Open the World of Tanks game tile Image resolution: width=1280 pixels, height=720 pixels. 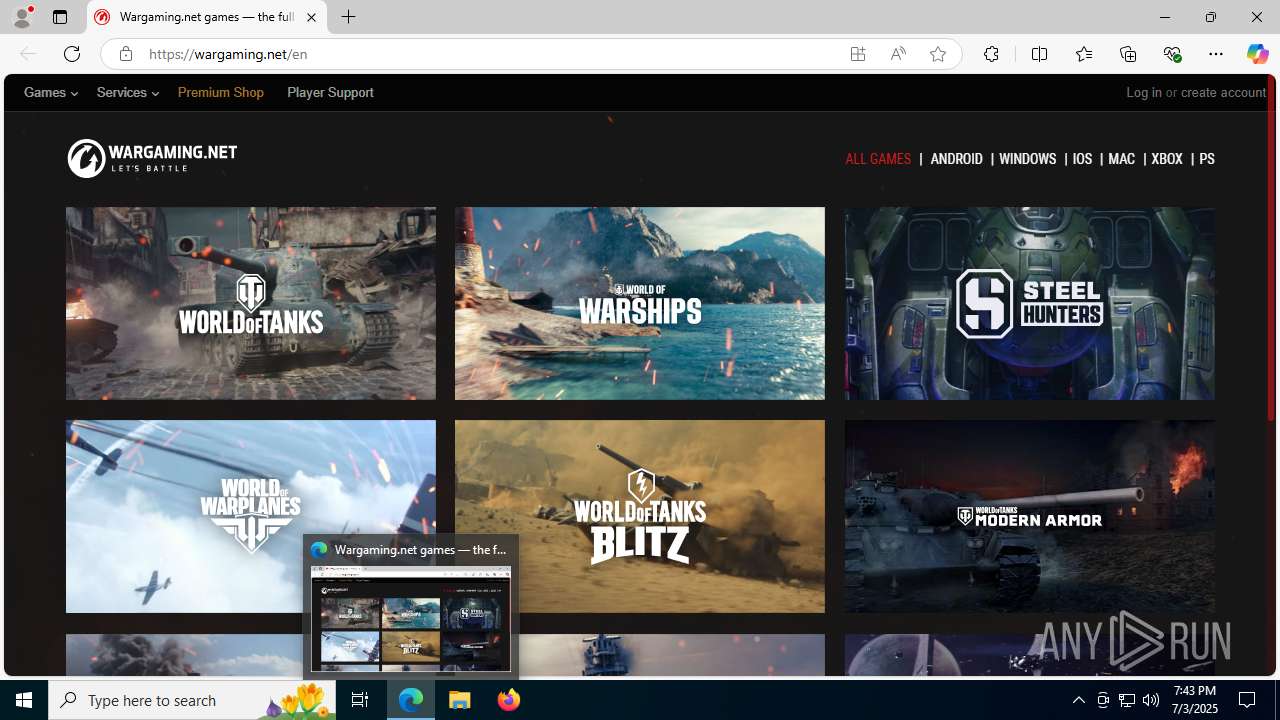[x=251, y=303]
